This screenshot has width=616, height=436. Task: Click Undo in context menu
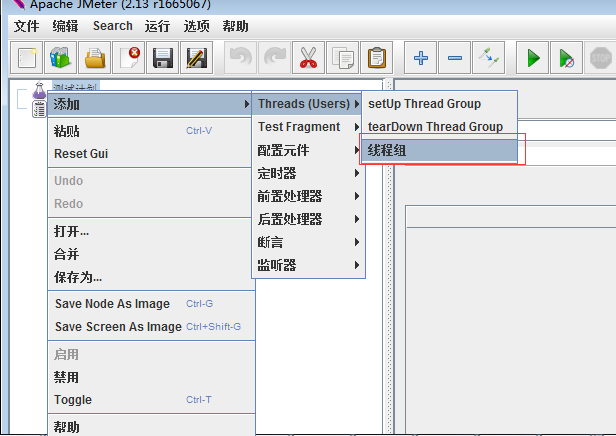click(150, 181)
